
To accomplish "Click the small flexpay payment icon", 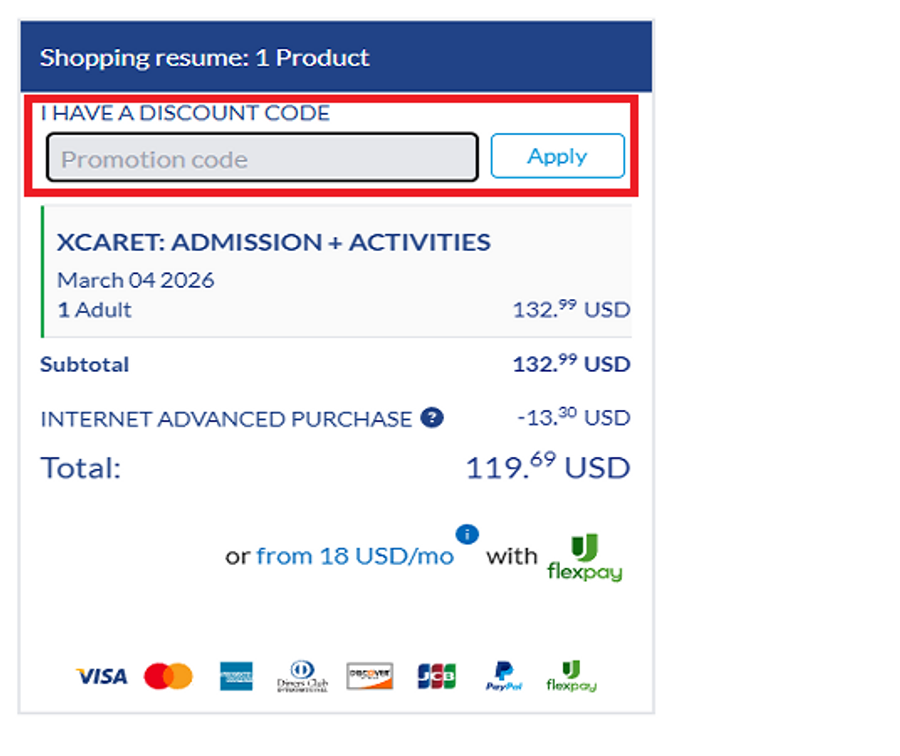I will click(x=571, y=677).
